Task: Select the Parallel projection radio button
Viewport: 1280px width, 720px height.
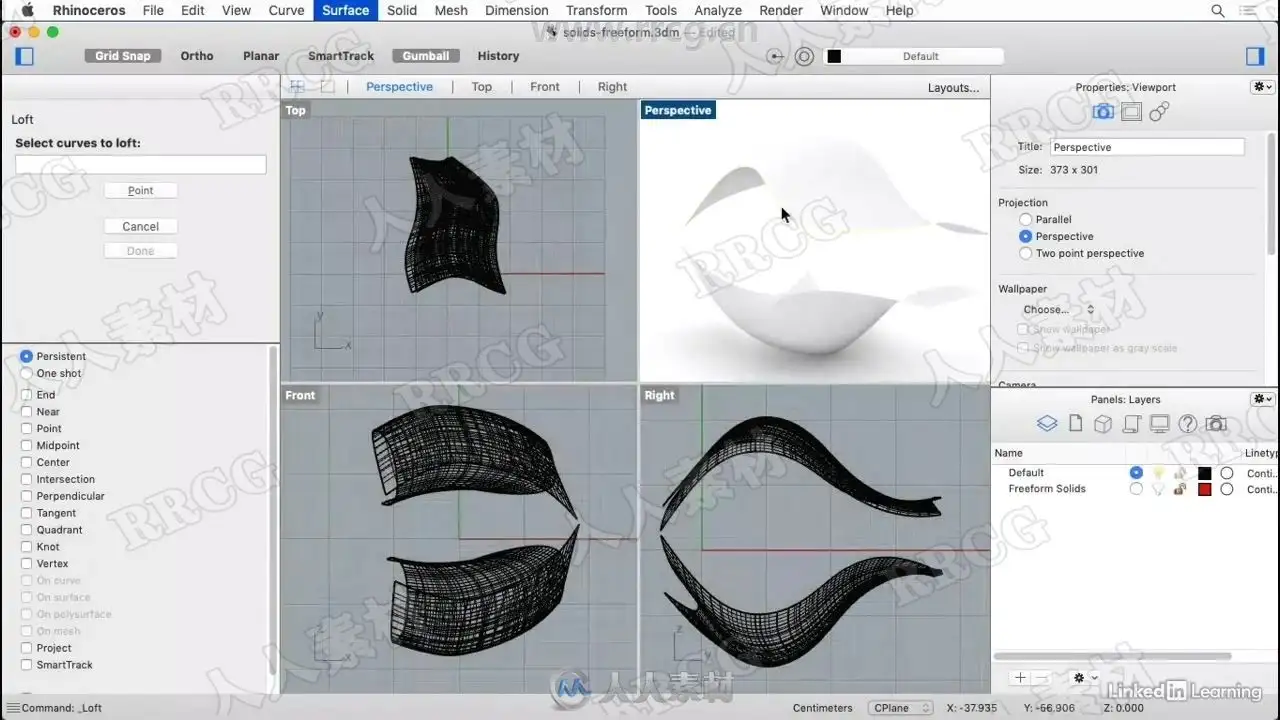Action: [x=1025, y=219]
